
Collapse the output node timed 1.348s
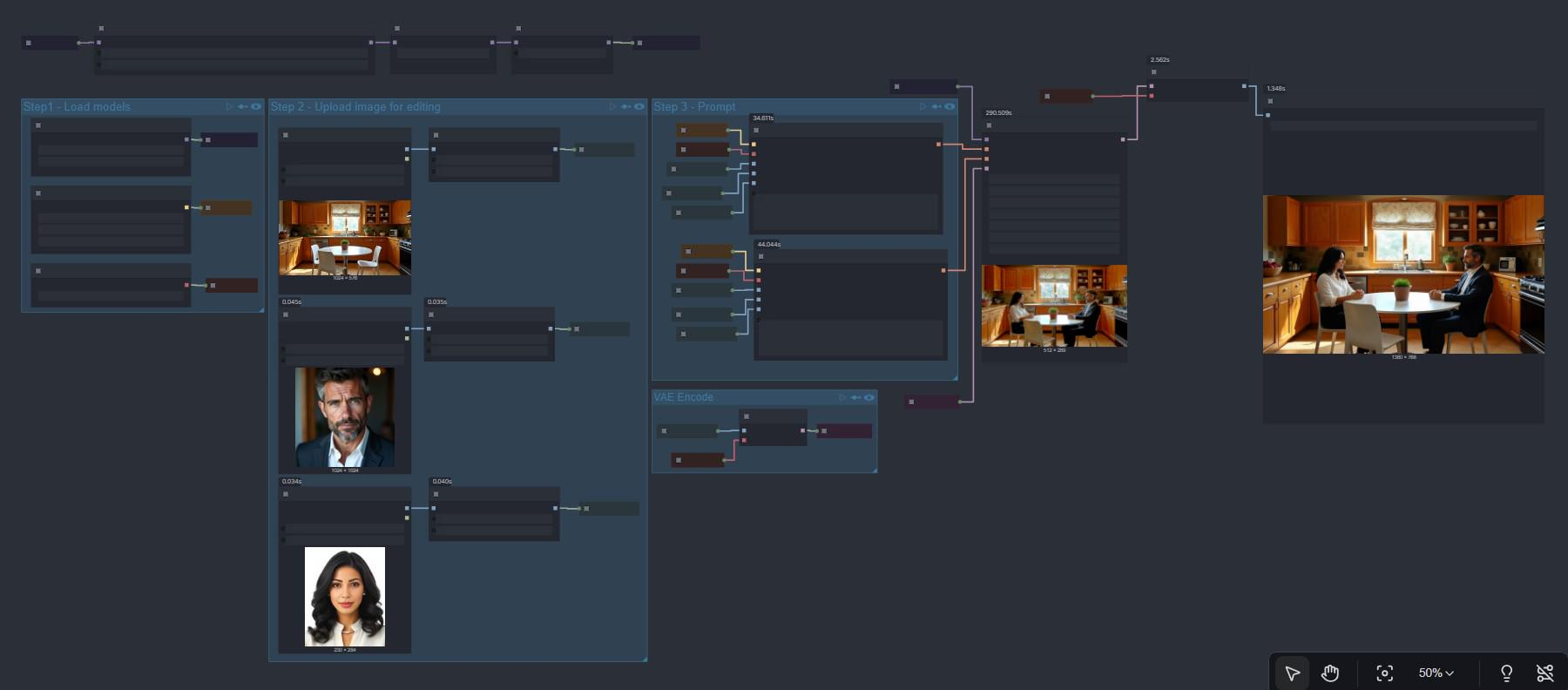pos(1270,101)
